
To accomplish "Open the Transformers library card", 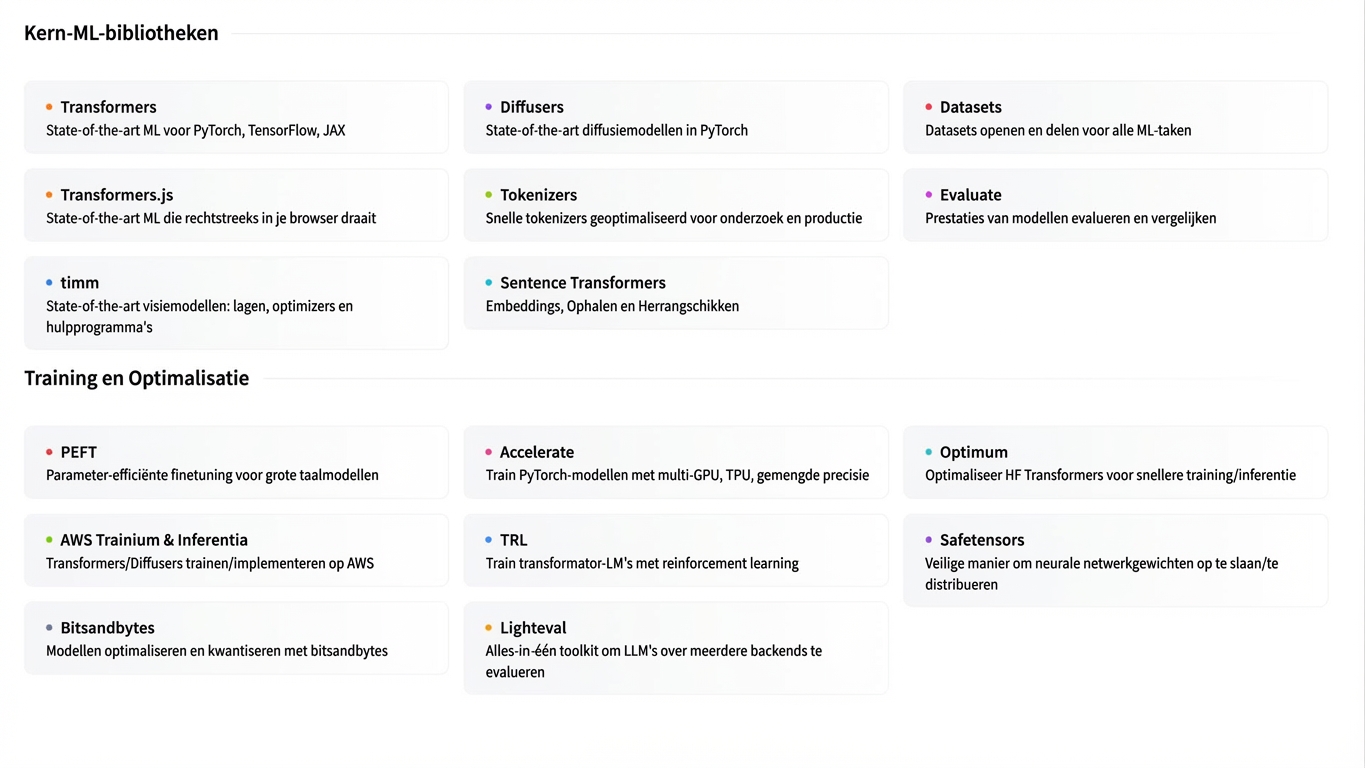I will click(236, 117).
